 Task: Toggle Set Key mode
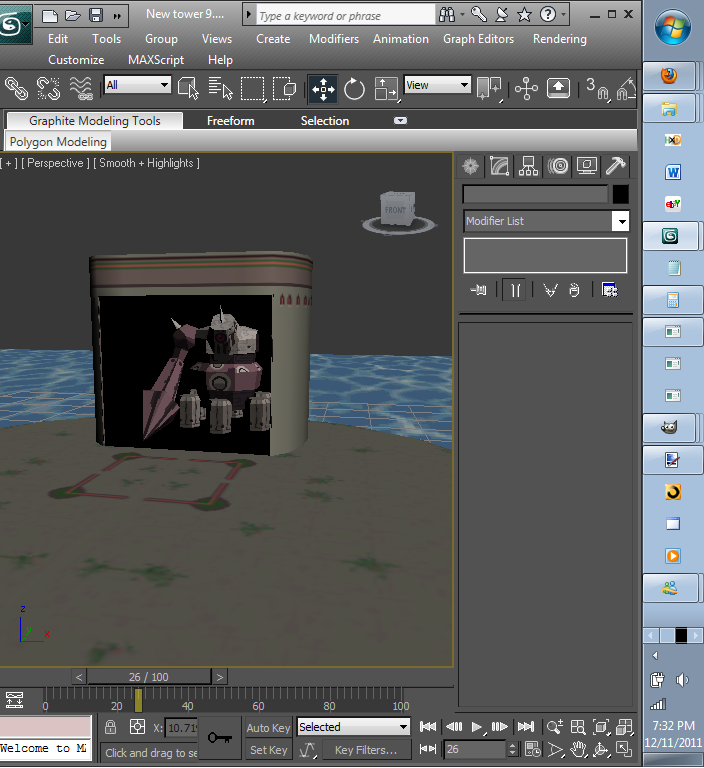(x=268, y=750)
